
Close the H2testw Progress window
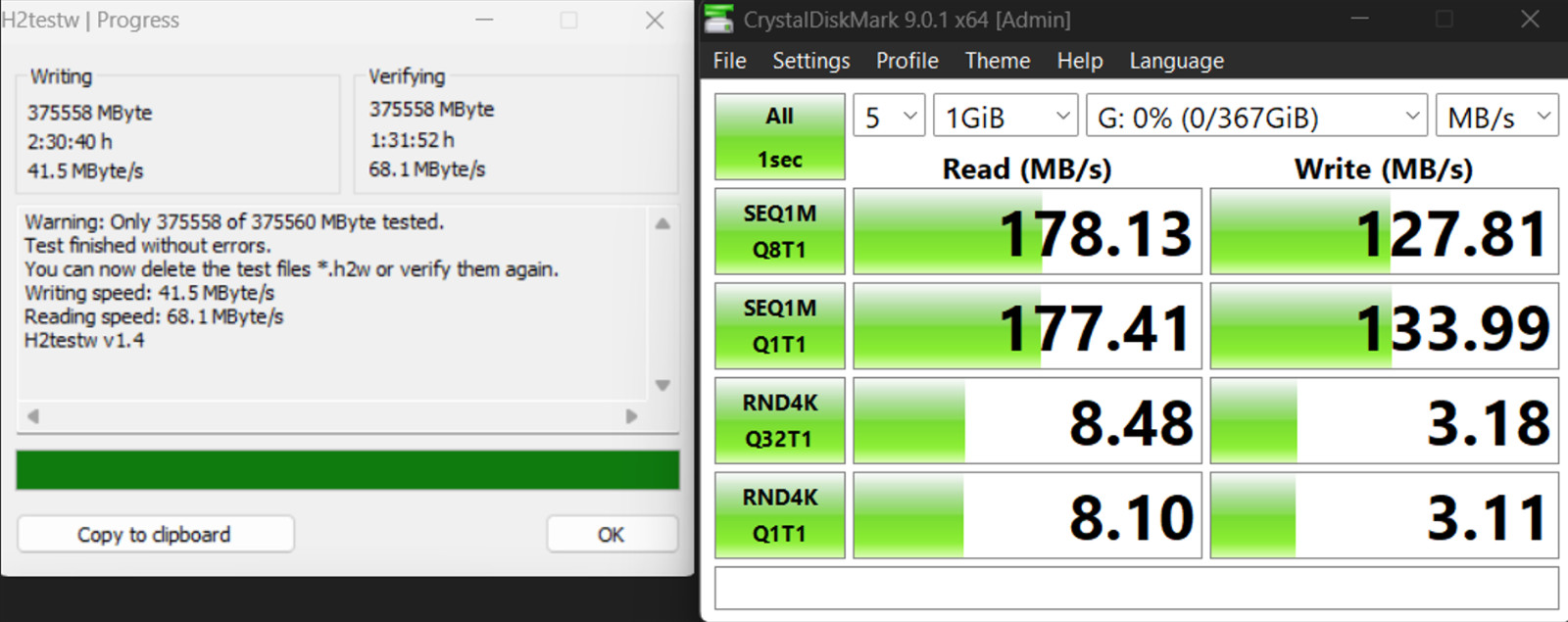click(655, 21)
